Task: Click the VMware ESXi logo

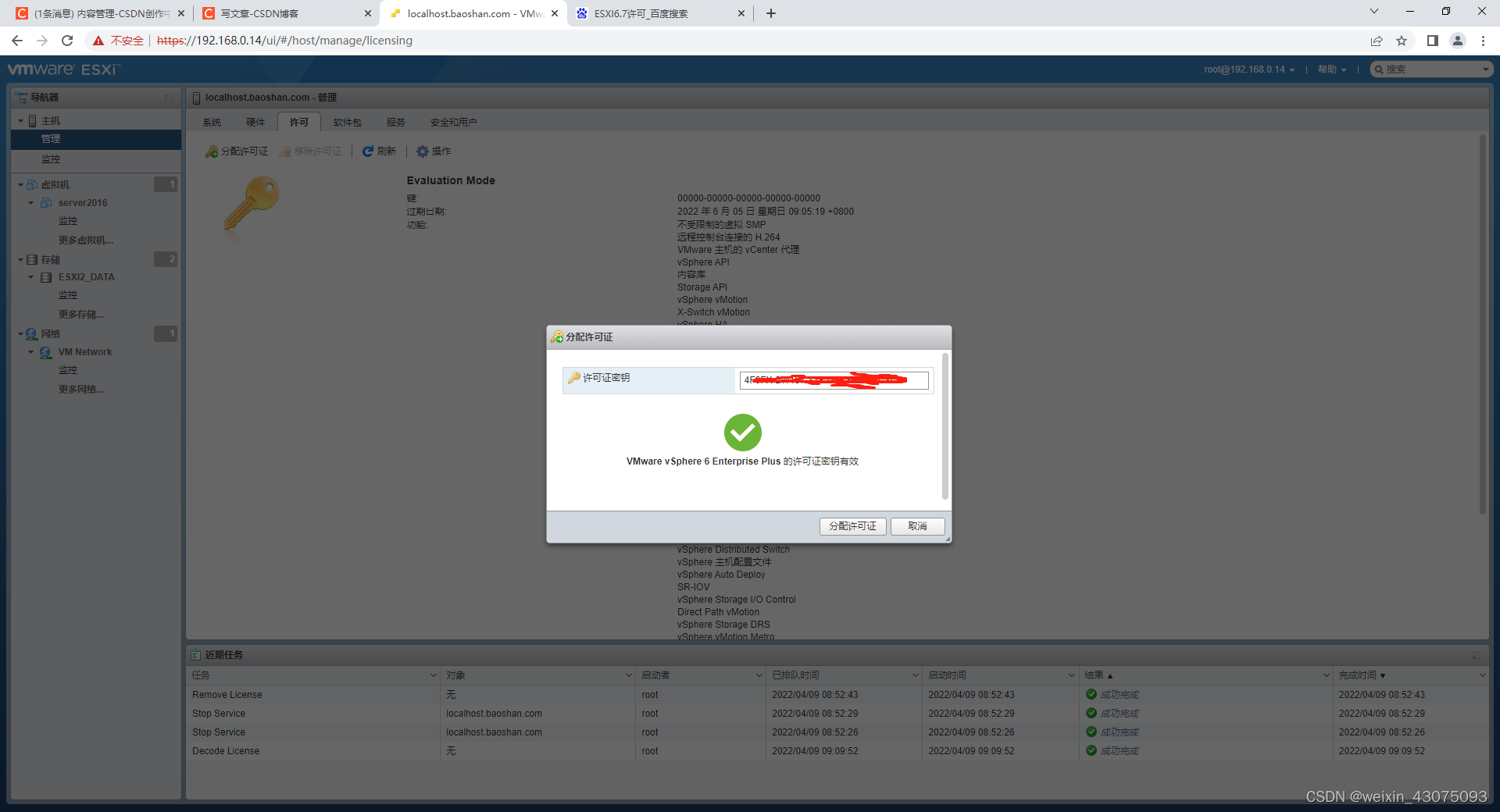Action: (x=63, y=69)
